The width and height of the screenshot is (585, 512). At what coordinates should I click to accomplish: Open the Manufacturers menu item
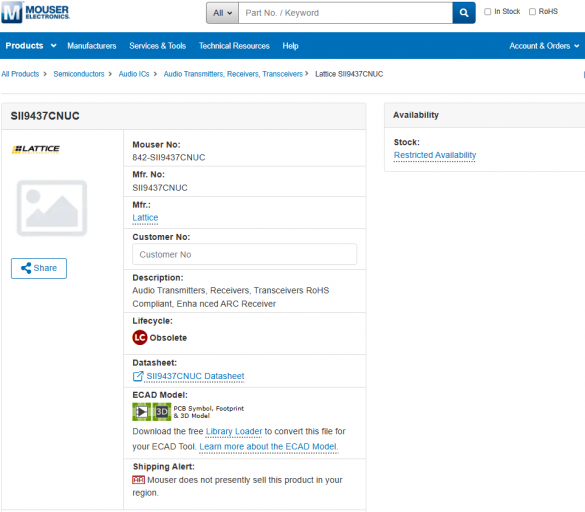point(92,46)
